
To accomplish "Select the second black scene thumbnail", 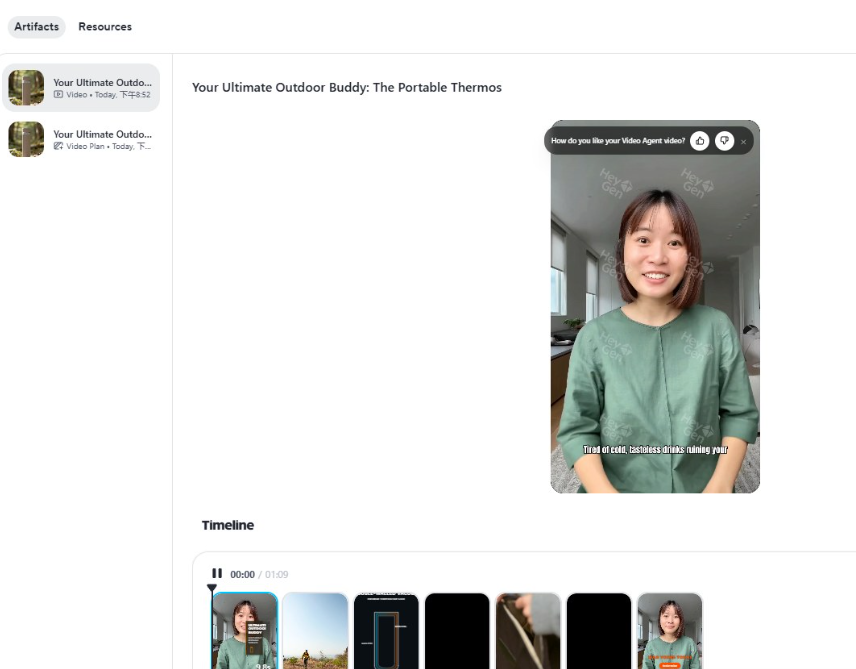I will (599, 631).
